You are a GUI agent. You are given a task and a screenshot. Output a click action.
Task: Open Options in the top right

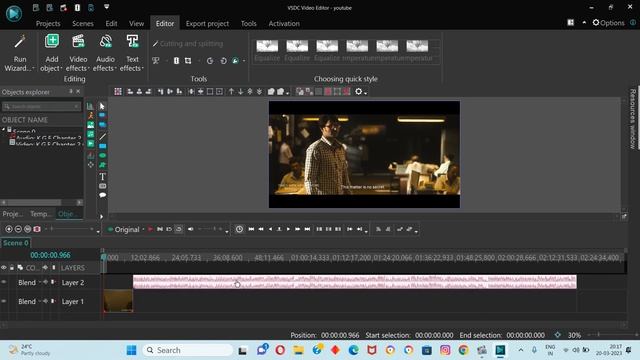coord(608,23)
